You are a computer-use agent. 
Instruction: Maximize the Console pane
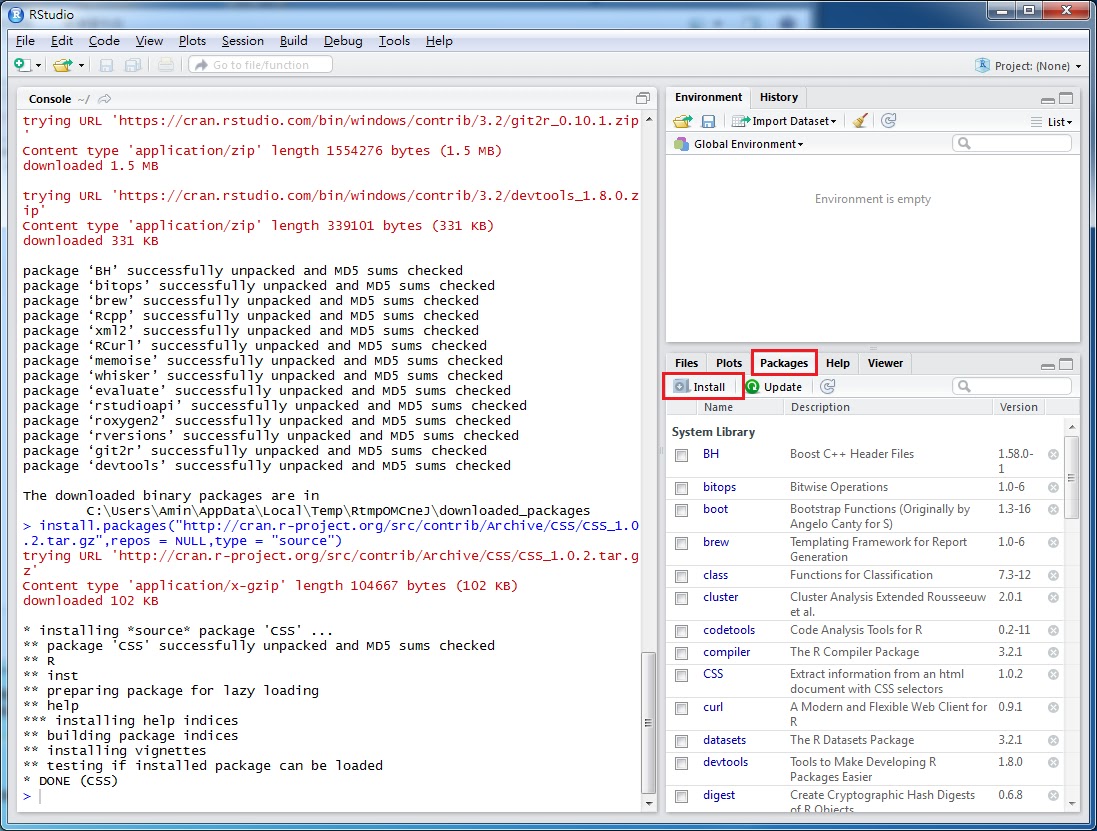point(643,98)
